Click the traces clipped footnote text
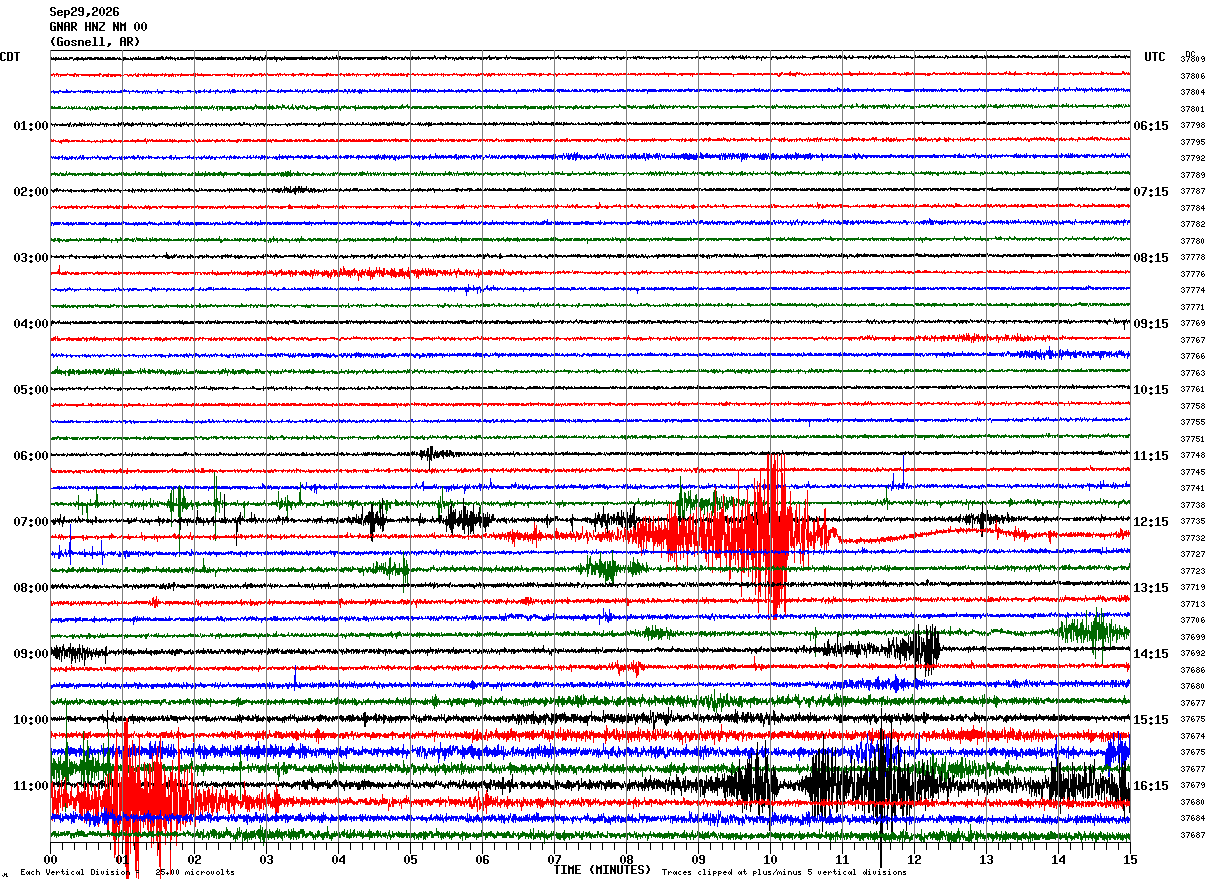 tap(784, 873)
